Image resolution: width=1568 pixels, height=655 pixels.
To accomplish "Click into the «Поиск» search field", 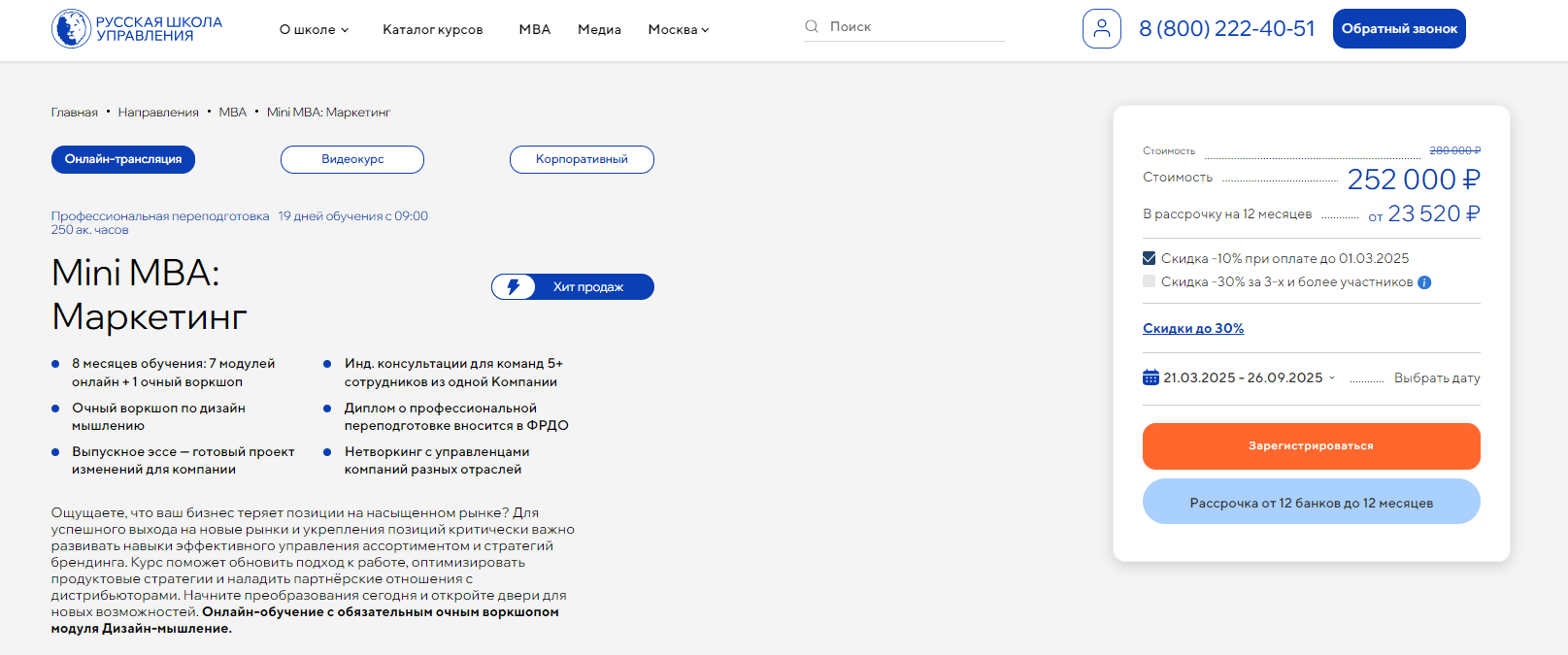I will 904,27.
